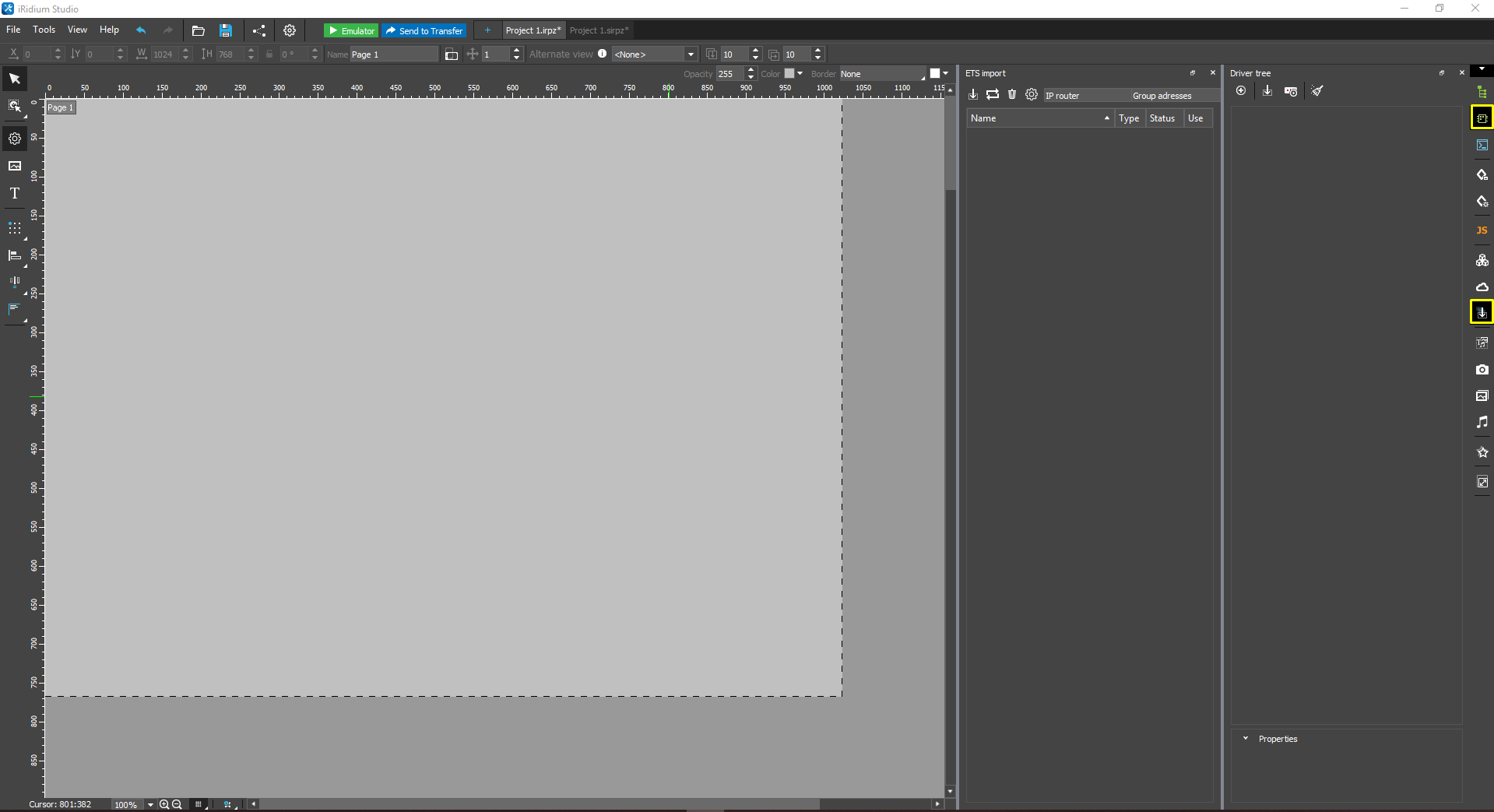Open the sounds panel with music note icon
Viewport: 1494px width, 812px height.
click(1482, 422)
